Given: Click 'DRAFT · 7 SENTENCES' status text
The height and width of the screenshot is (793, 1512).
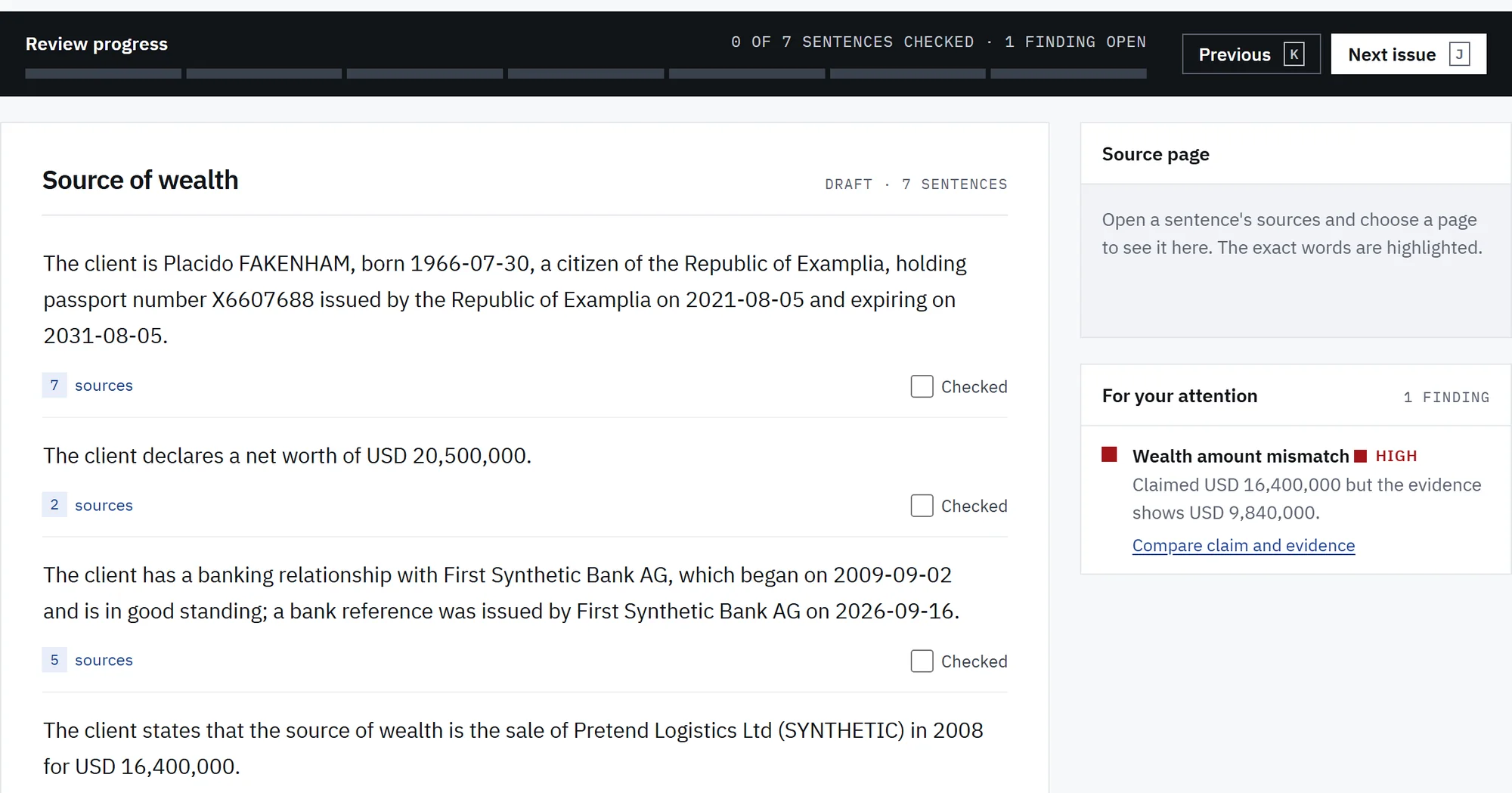Looking at the screenshot, I should coord(916,184).
